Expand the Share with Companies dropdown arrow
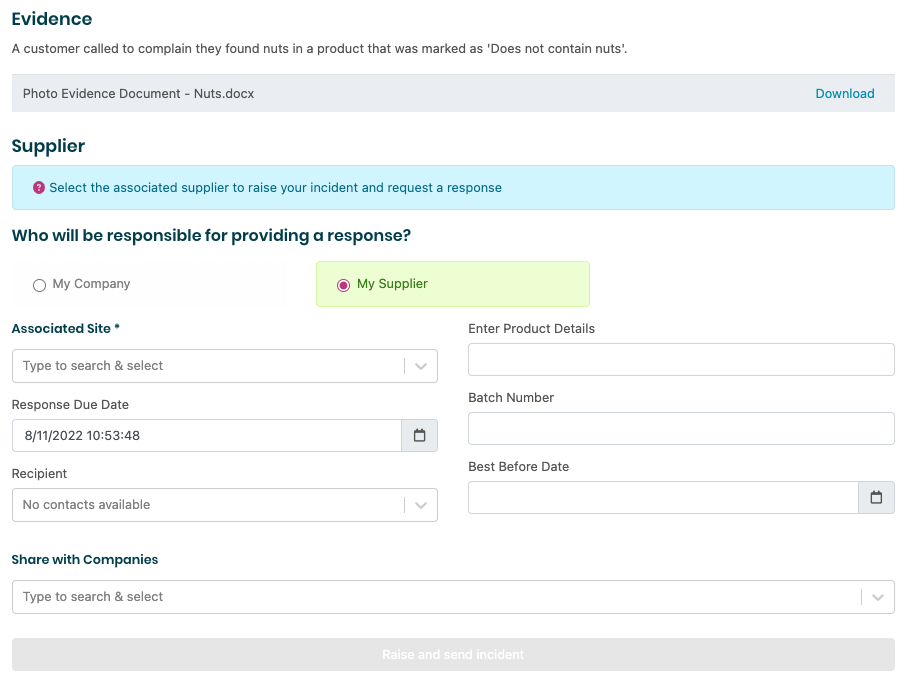Screen dimensions: 907x681 pyautogui.click(x=877, y=597)
